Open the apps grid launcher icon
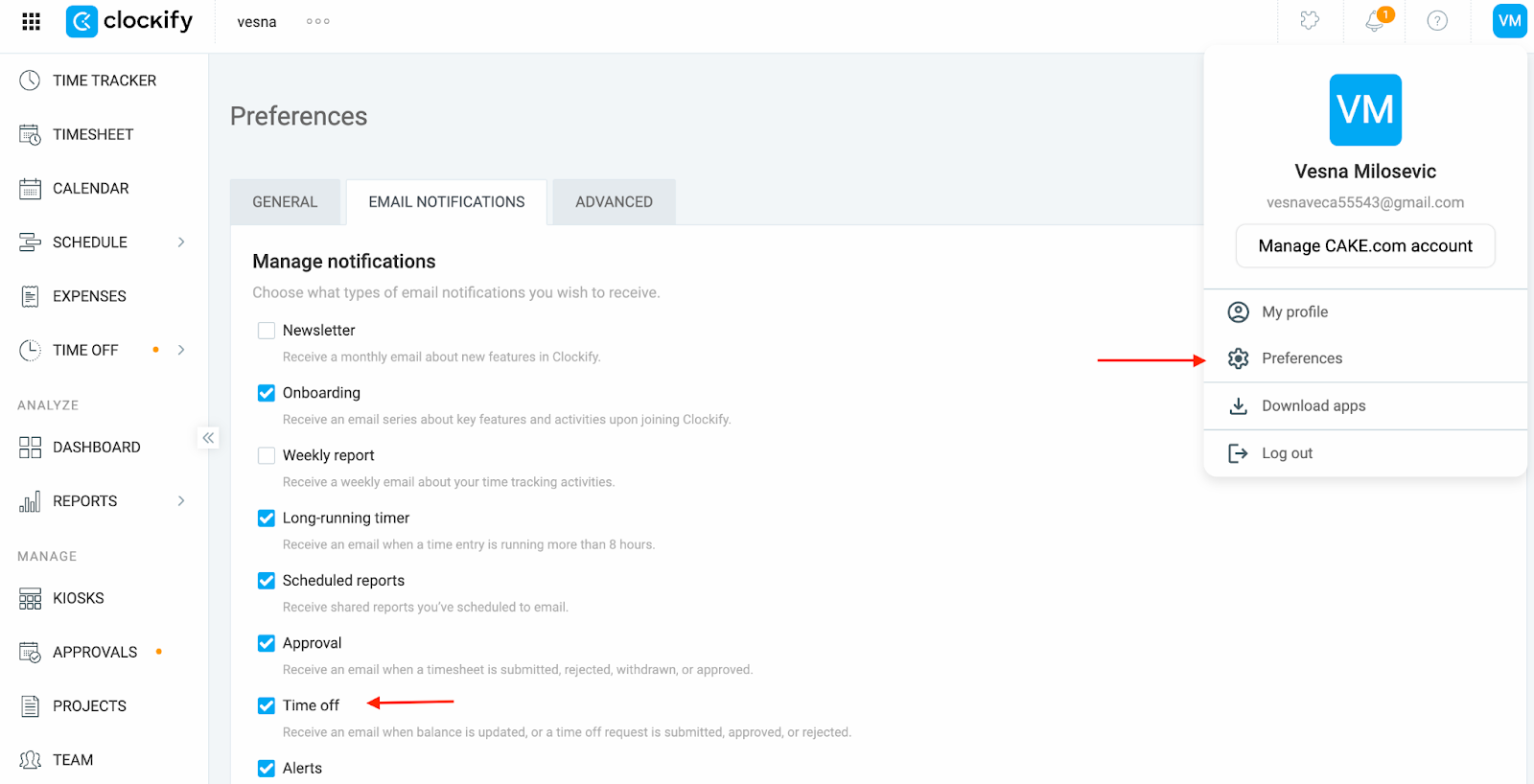Screen dimensions: 1534x784 pos(31,21)
